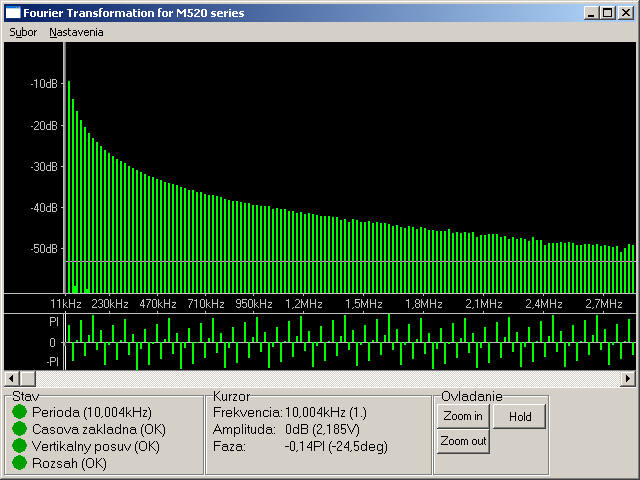Click the Faza value -0,14PI (-24,5deg)
Image resolution: width=640 pixels, height=480 pixels.
pyautogui.click(x=336, y=447)
